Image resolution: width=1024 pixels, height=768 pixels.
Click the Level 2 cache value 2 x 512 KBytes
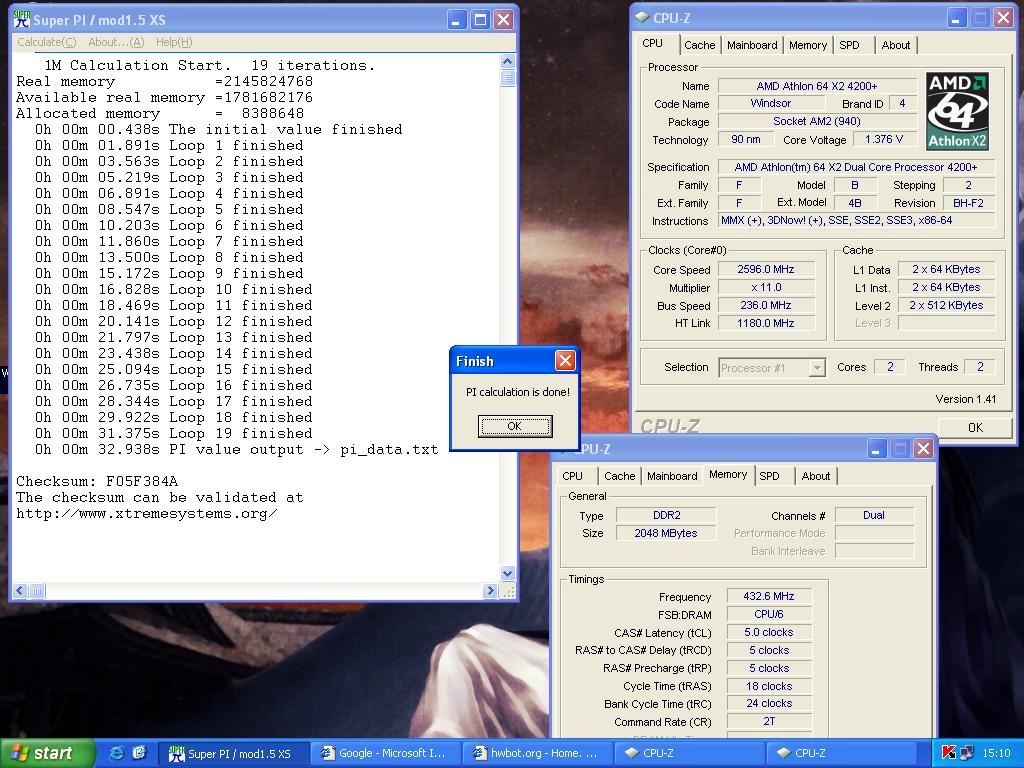tap(946, 305)
